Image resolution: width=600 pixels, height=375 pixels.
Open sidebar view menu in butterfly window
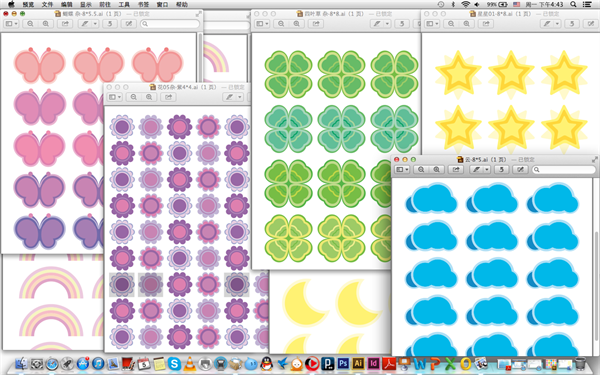coord(11,24)
